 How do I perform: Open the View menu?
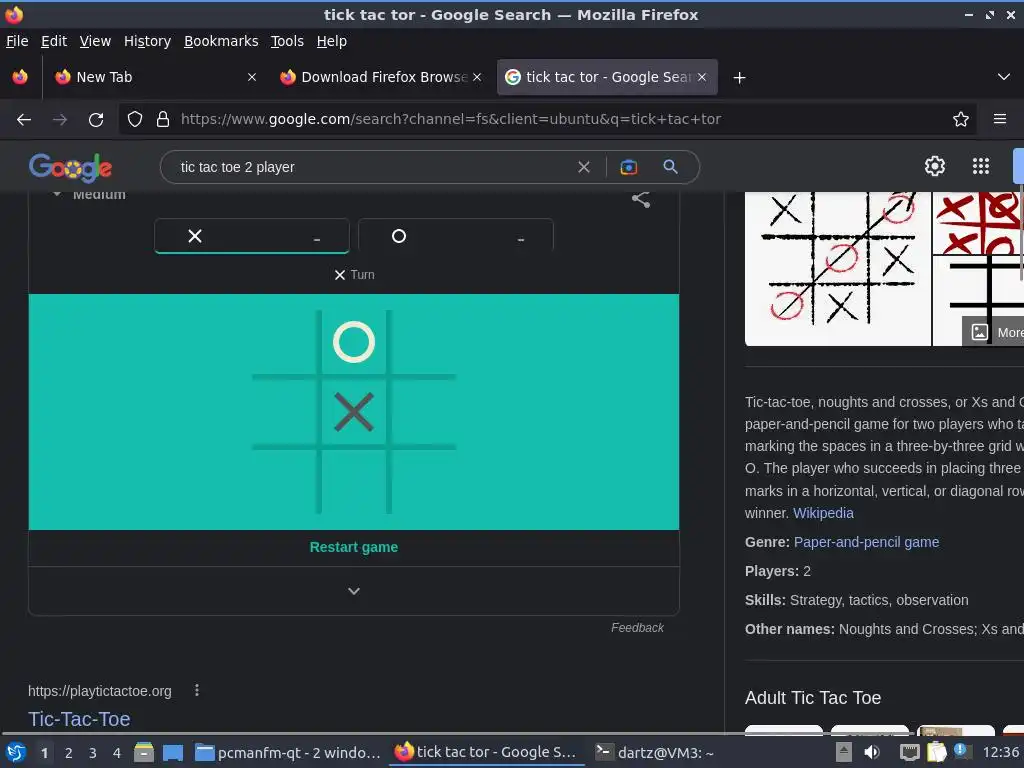tap(95, 41)
